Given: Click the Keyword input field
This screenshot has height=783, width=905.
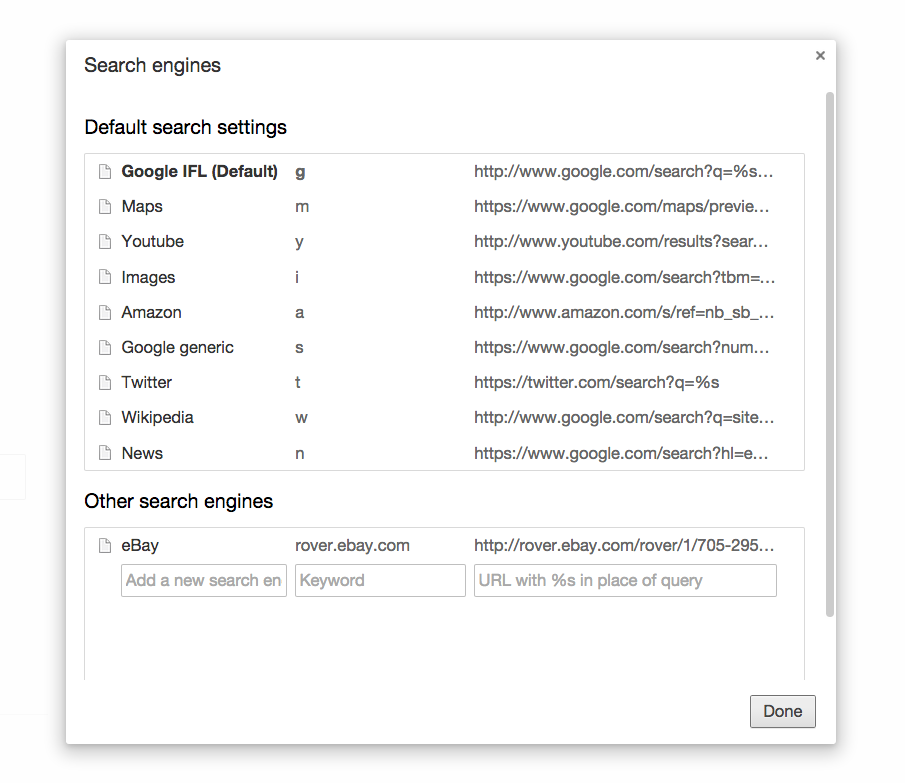Looking at the screenshot, I should (380, 580).
